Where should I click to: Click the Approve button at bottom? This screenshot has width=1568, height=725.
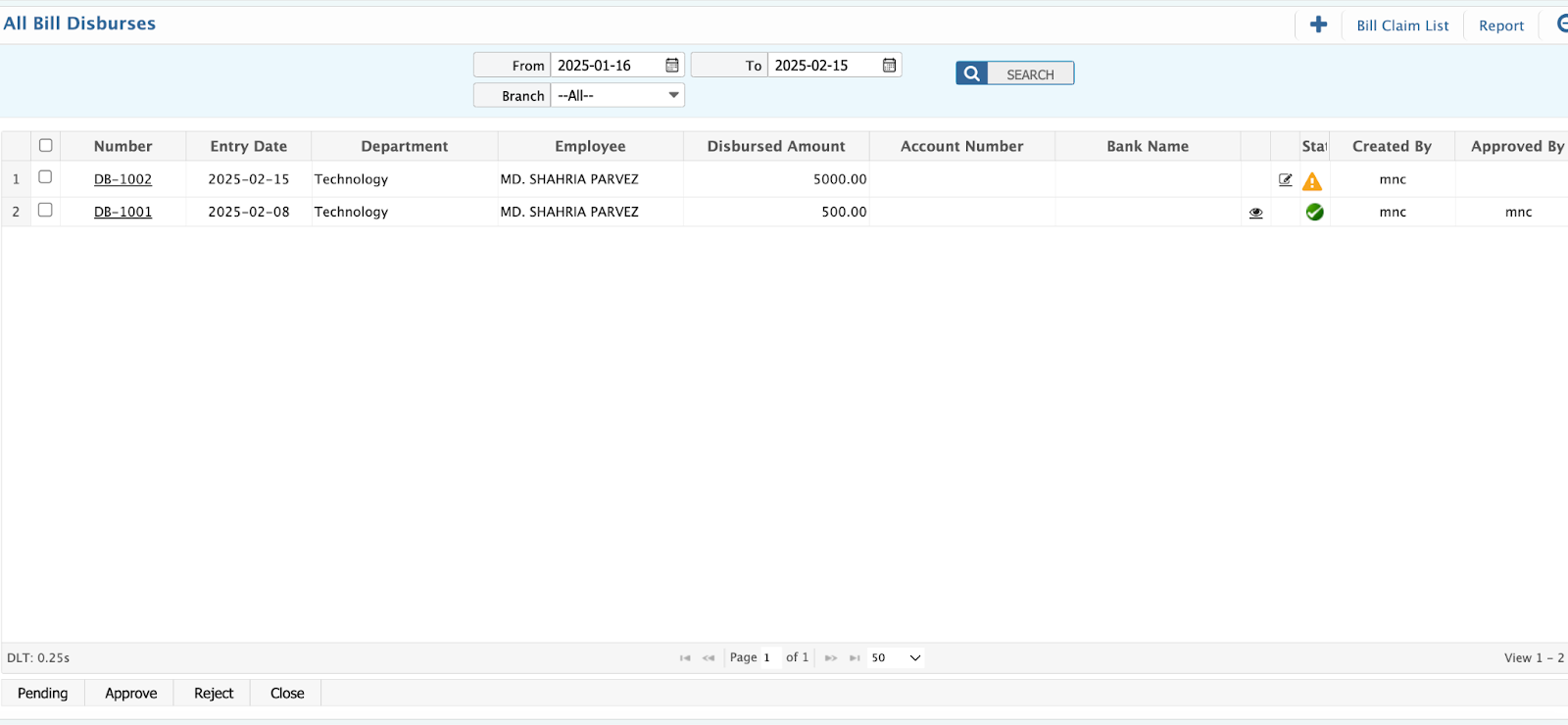[x=130, y=694]
